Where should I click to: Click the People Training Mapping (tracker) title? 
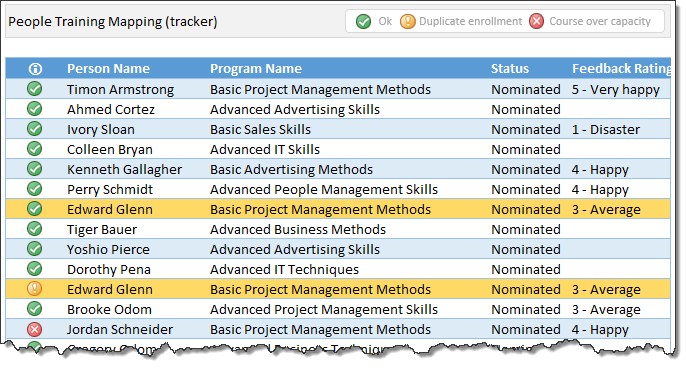click(113, 22)
